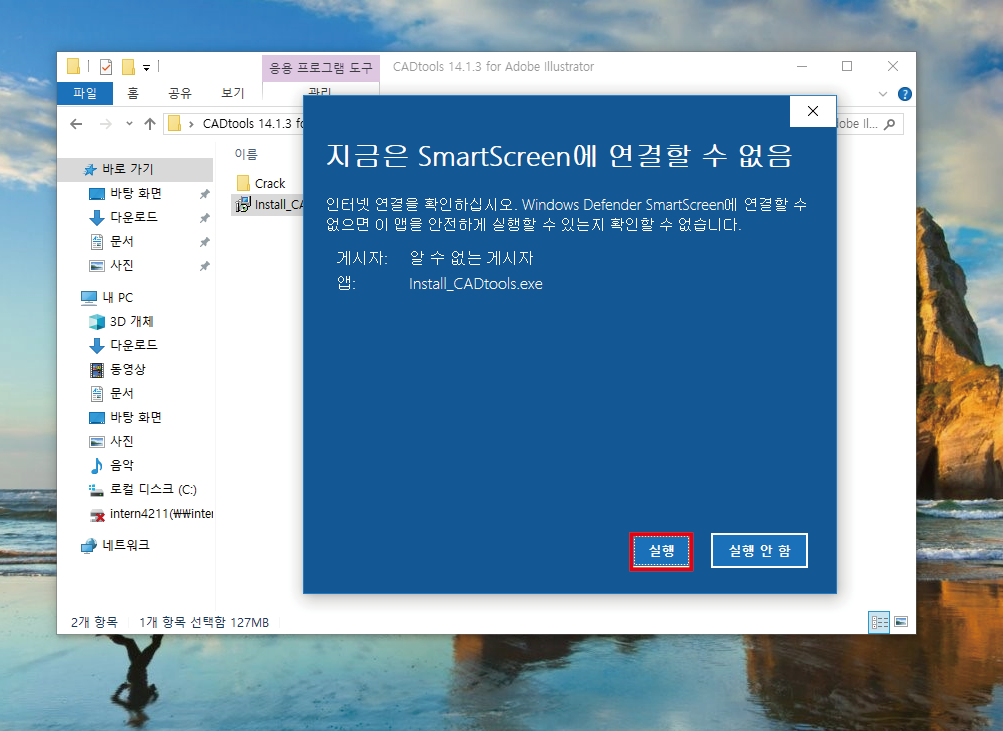Image resolution: width=1003 pixels, height=731 pixels.
Task: Select 3D 개체 under 내 PC
Action: tap(131, 322)
